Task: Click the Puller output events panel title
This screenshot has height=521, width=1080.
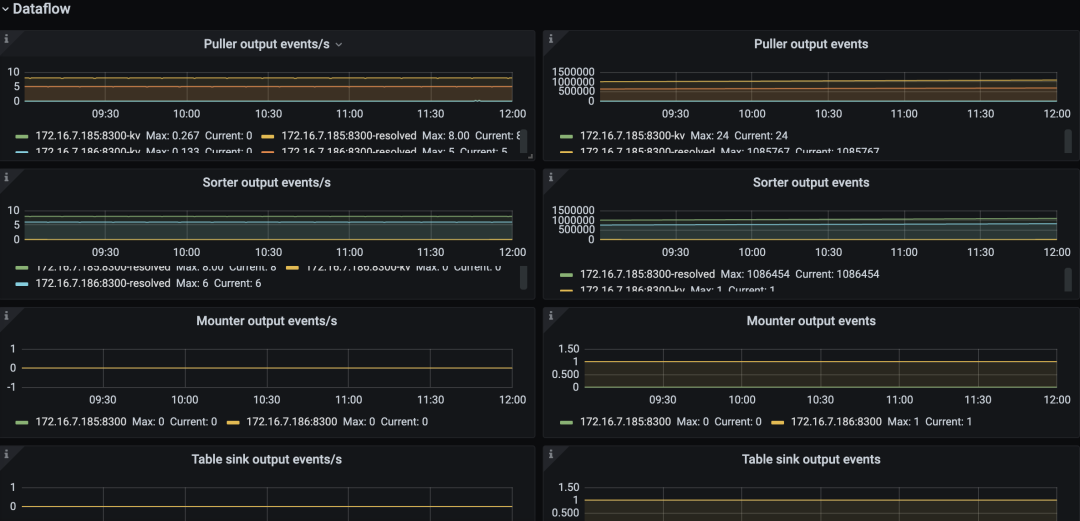Action: click(x=810, y=45)
